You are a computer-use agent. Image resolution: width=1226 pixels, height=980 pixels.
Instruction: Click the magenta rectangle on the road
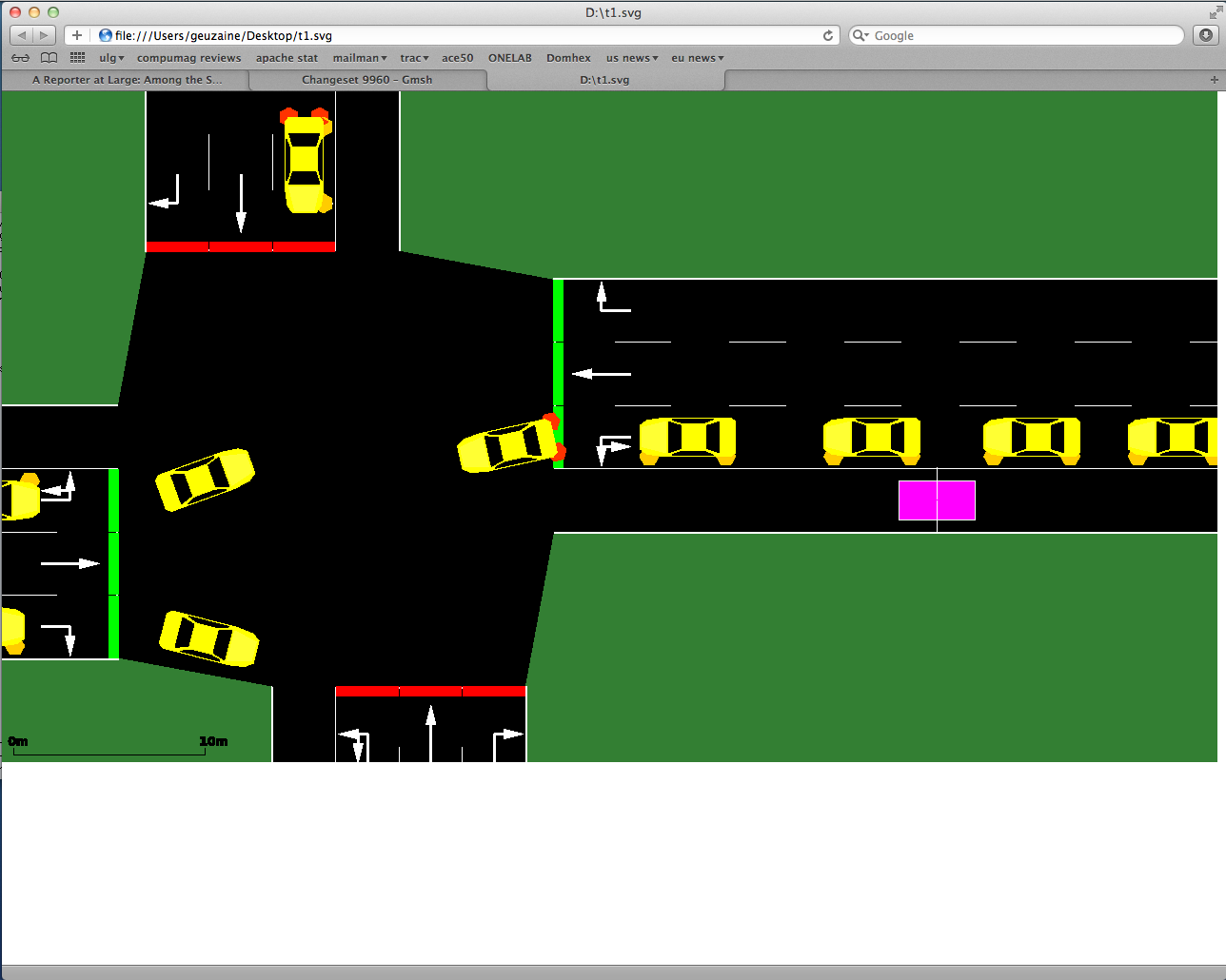tap(937, 500)
